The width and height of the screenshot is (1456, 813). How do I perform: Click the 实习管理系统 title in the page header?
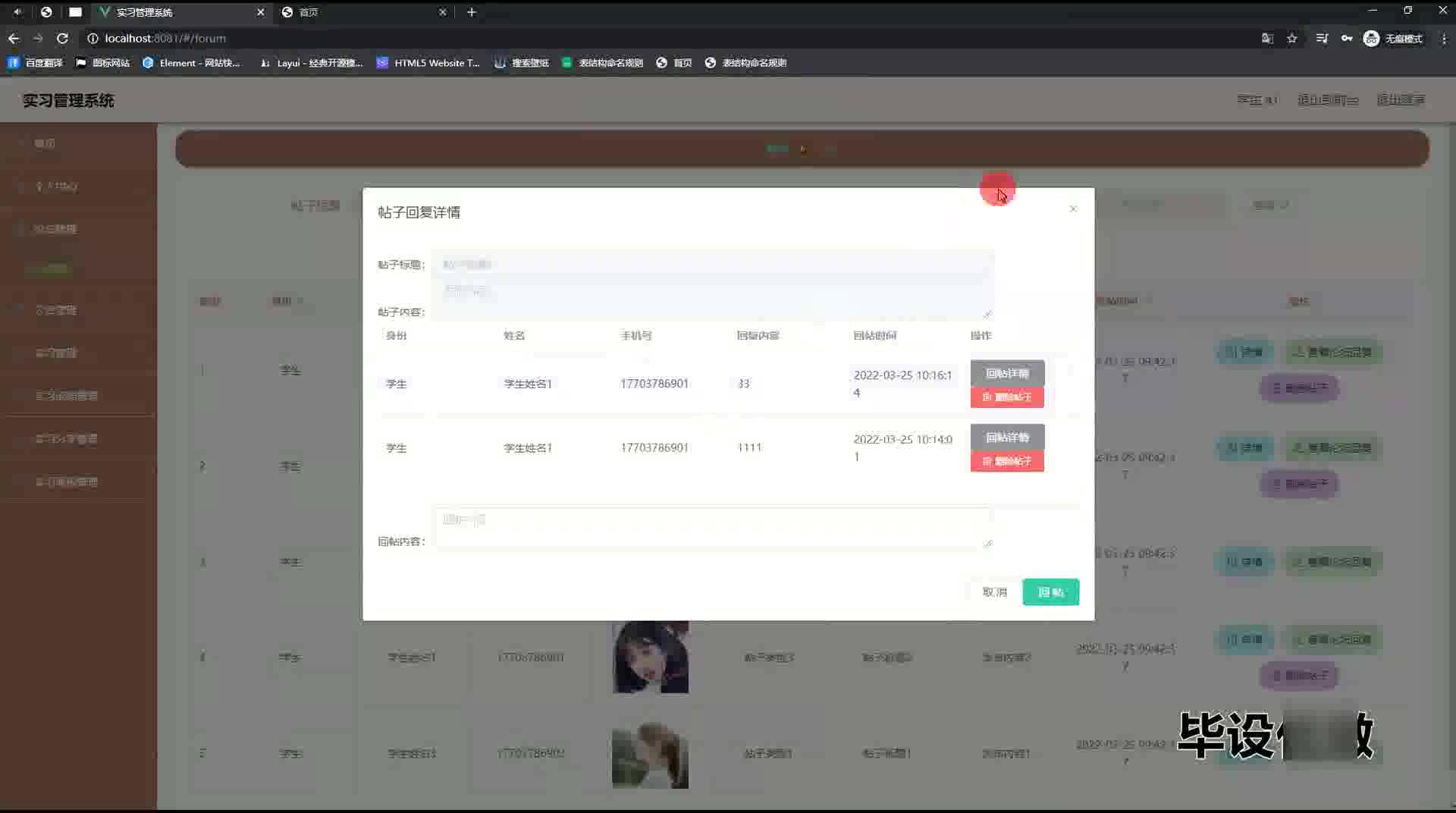click(68, 101)
